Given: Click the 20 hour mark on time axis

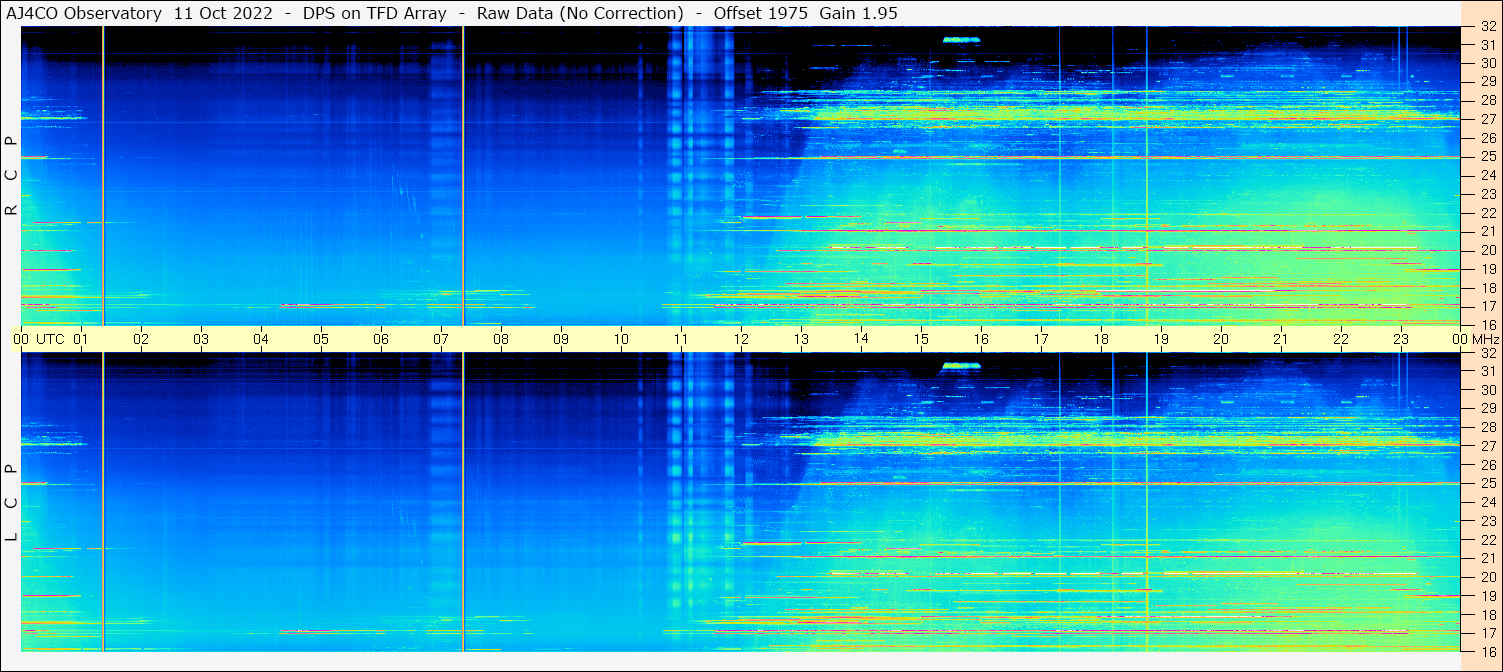Looking at the screenshot, I should click(x=1221, y=339).
